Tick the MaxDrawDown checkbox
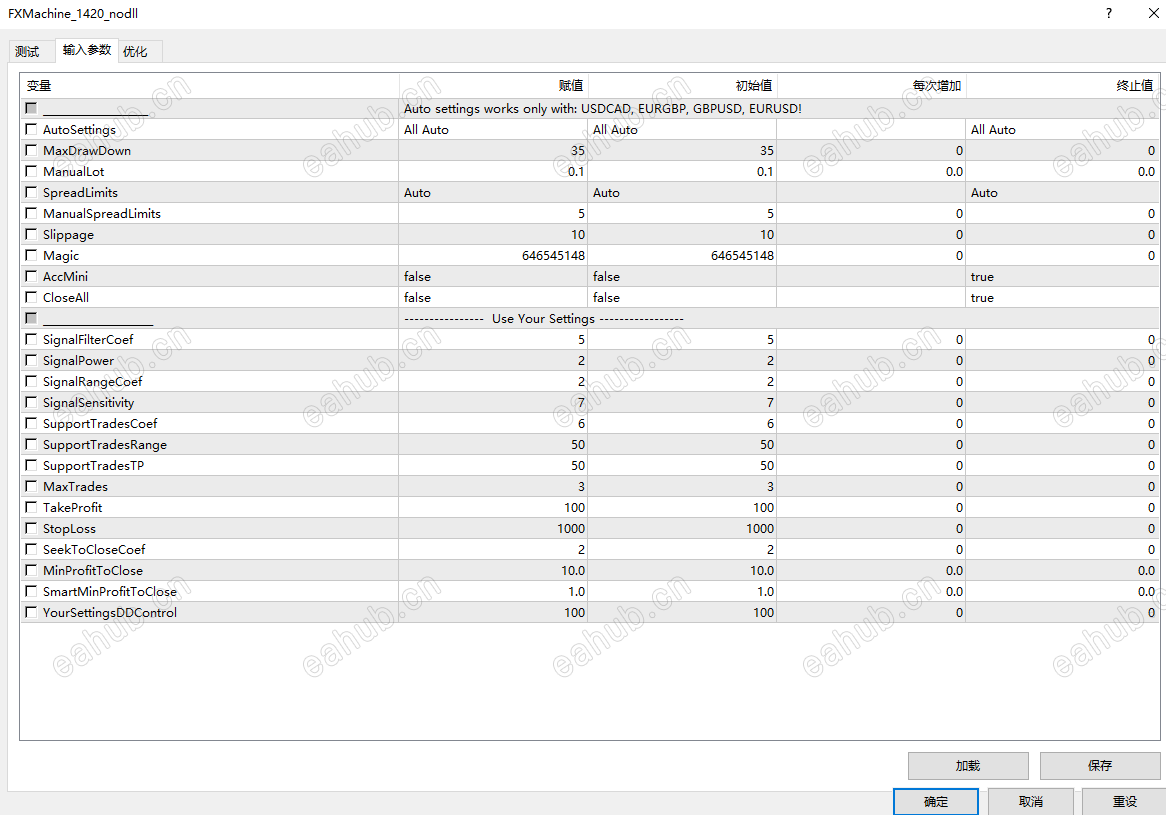 31,150
